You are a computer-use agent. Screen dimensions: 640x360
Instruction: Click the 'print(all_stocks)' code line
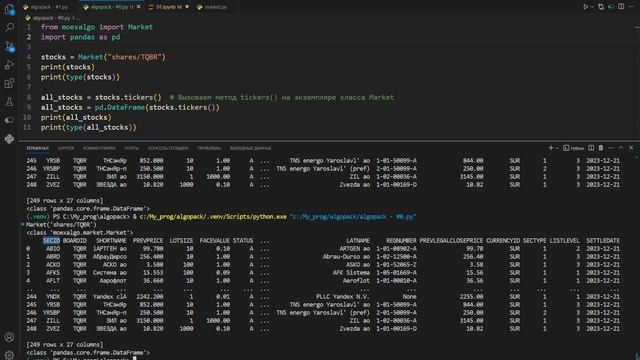click(76, 118)
